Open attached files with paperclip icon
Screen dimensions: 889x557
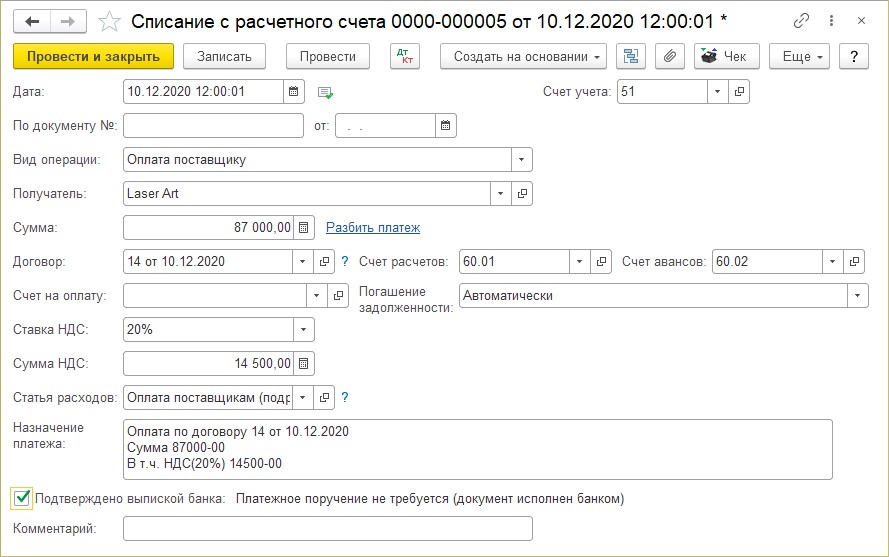pyautogui.click(x=670, y=56)
